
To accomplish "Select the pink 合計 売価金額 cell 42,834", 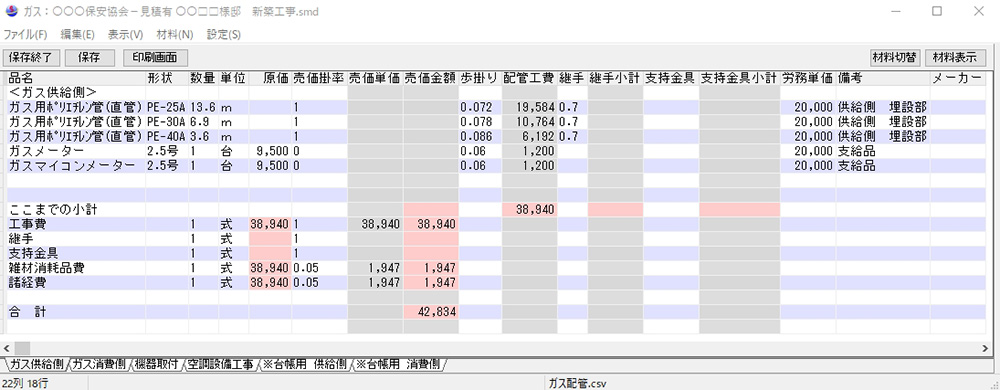I will coord(430,312).
